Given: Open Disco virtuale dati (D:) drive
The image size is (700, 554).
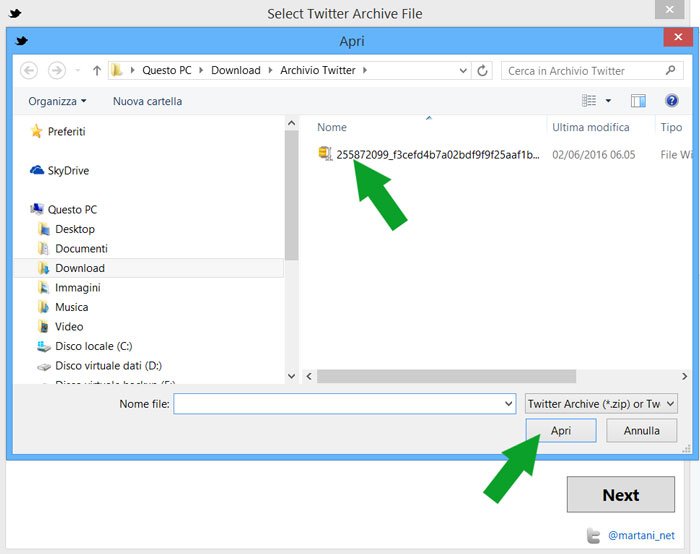Looking at the screenshot, I should point(108,366).
